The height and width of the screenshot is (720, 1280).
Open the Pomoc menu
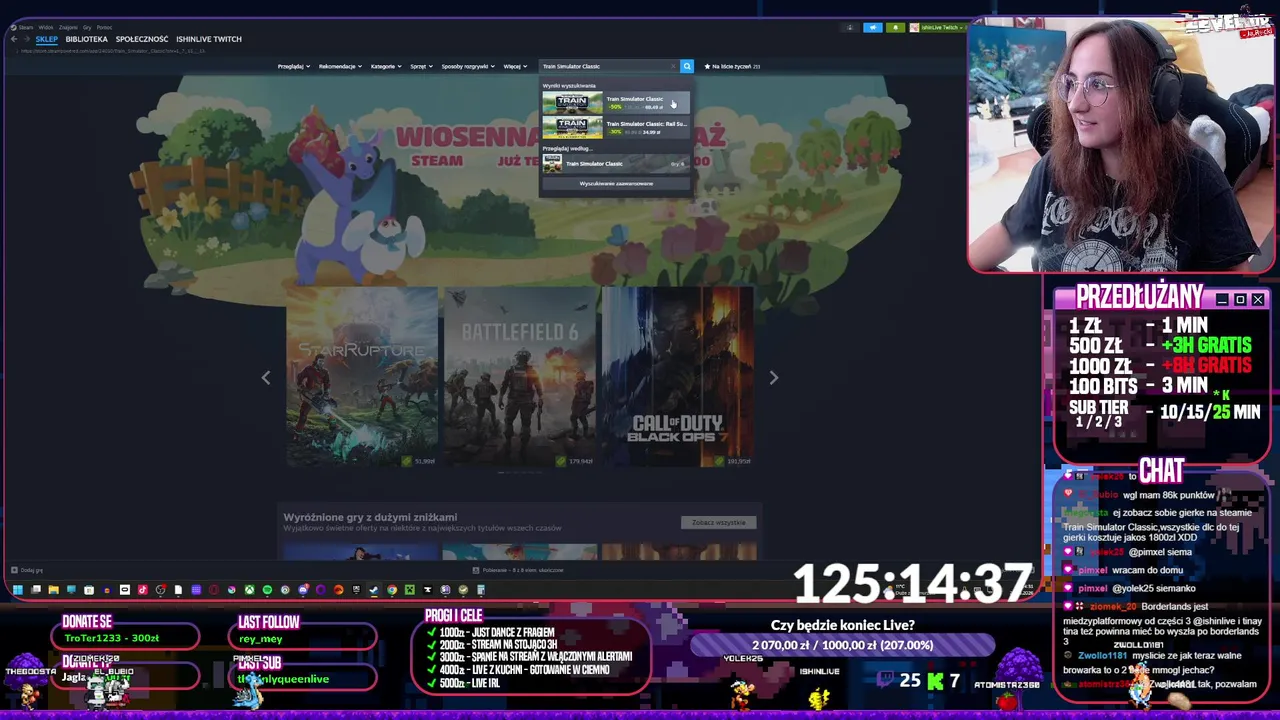click(104, 27)
